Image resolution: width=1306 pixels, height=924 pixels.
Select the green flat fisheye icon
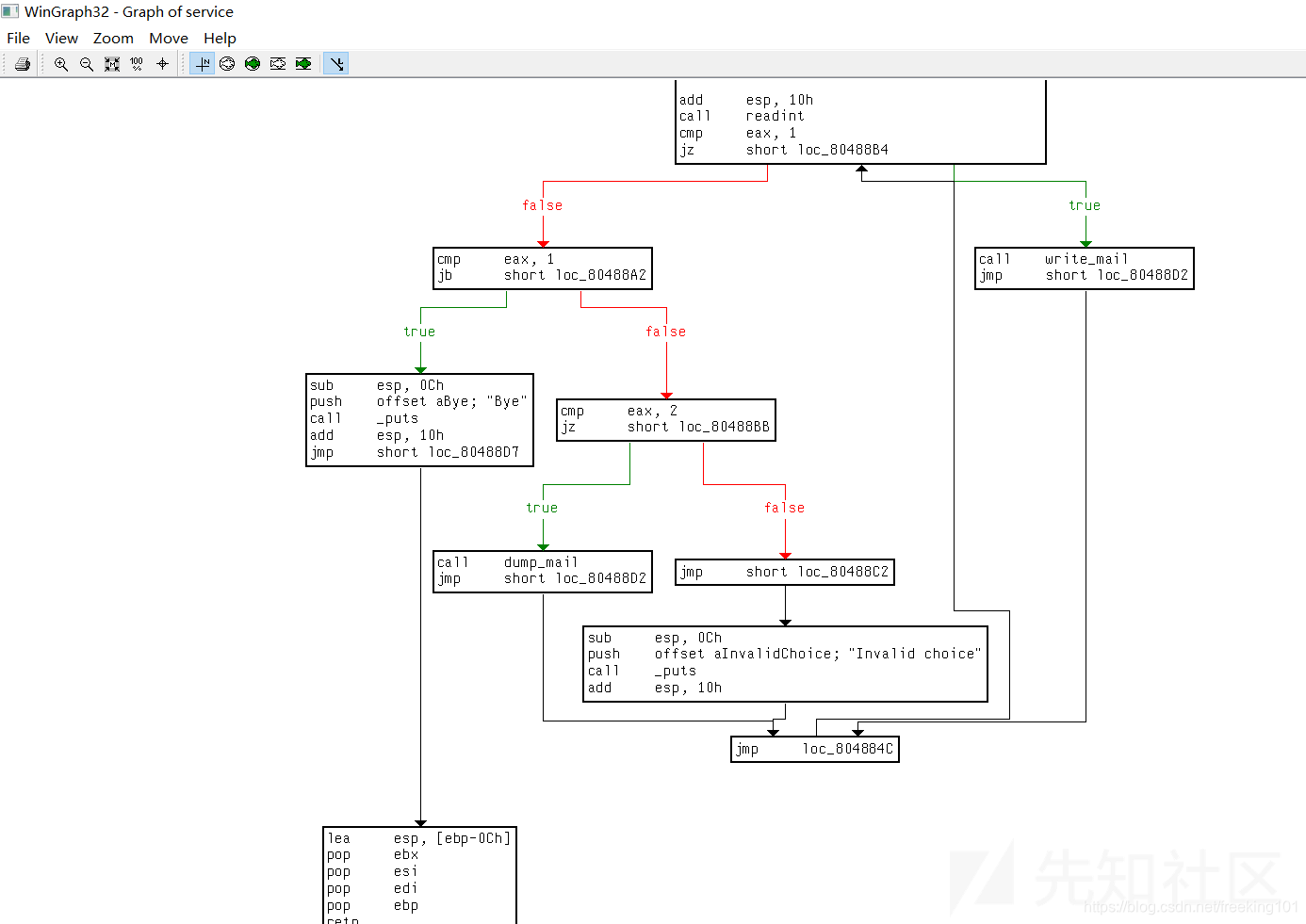(x=303, y=64)
